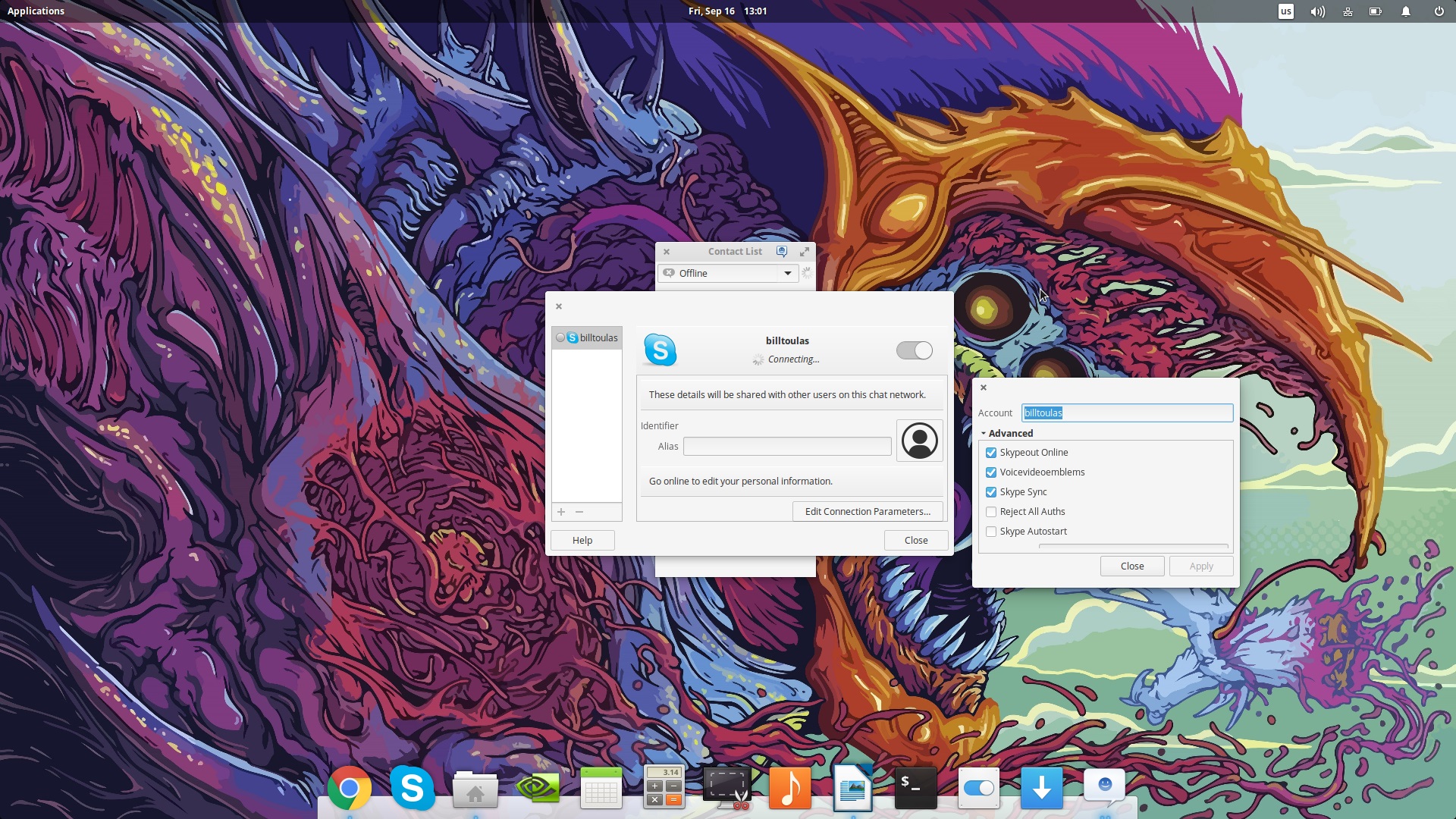The width and height of the screenshot is (1456, 819).
Task: Launch Skype from the dock
Action: coord(413,789)
